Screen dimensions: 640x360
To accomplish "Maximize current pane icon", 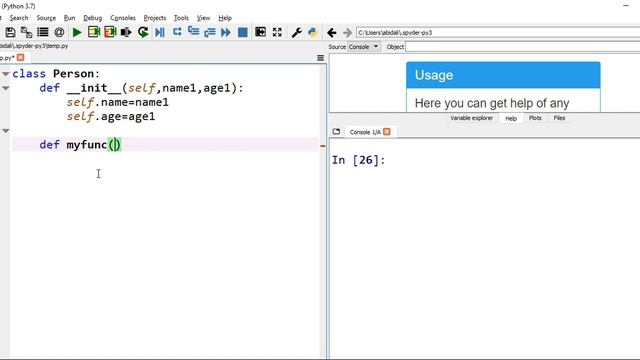I will coord(260,32).
